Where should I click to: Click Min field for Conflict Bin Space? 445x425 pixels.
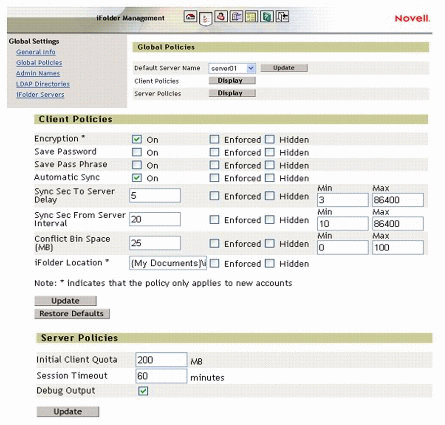[343, 248]
